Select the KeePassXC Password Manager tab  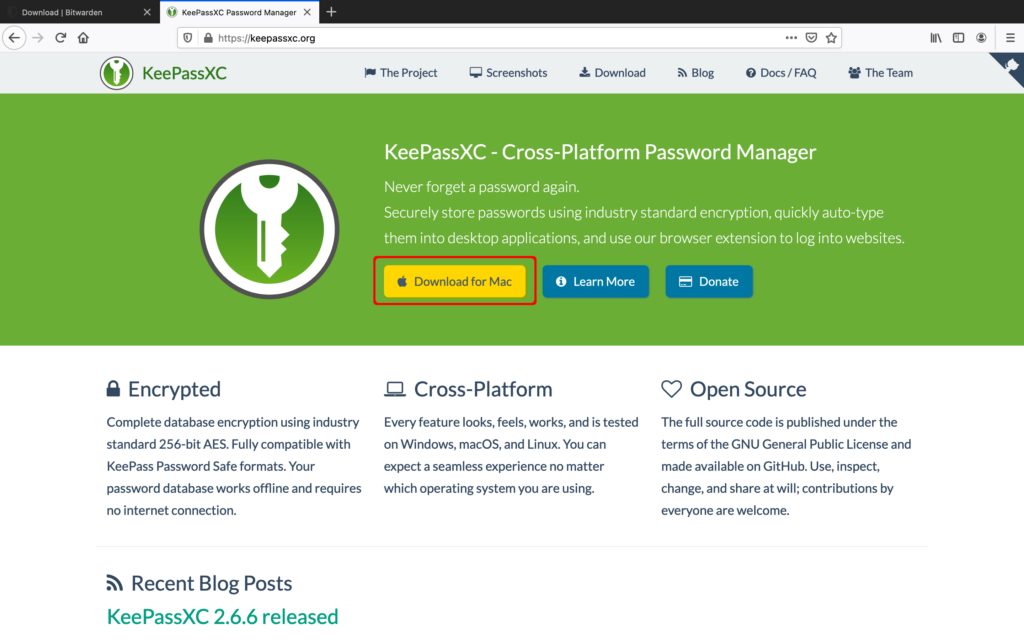click(x=239, y=12)
